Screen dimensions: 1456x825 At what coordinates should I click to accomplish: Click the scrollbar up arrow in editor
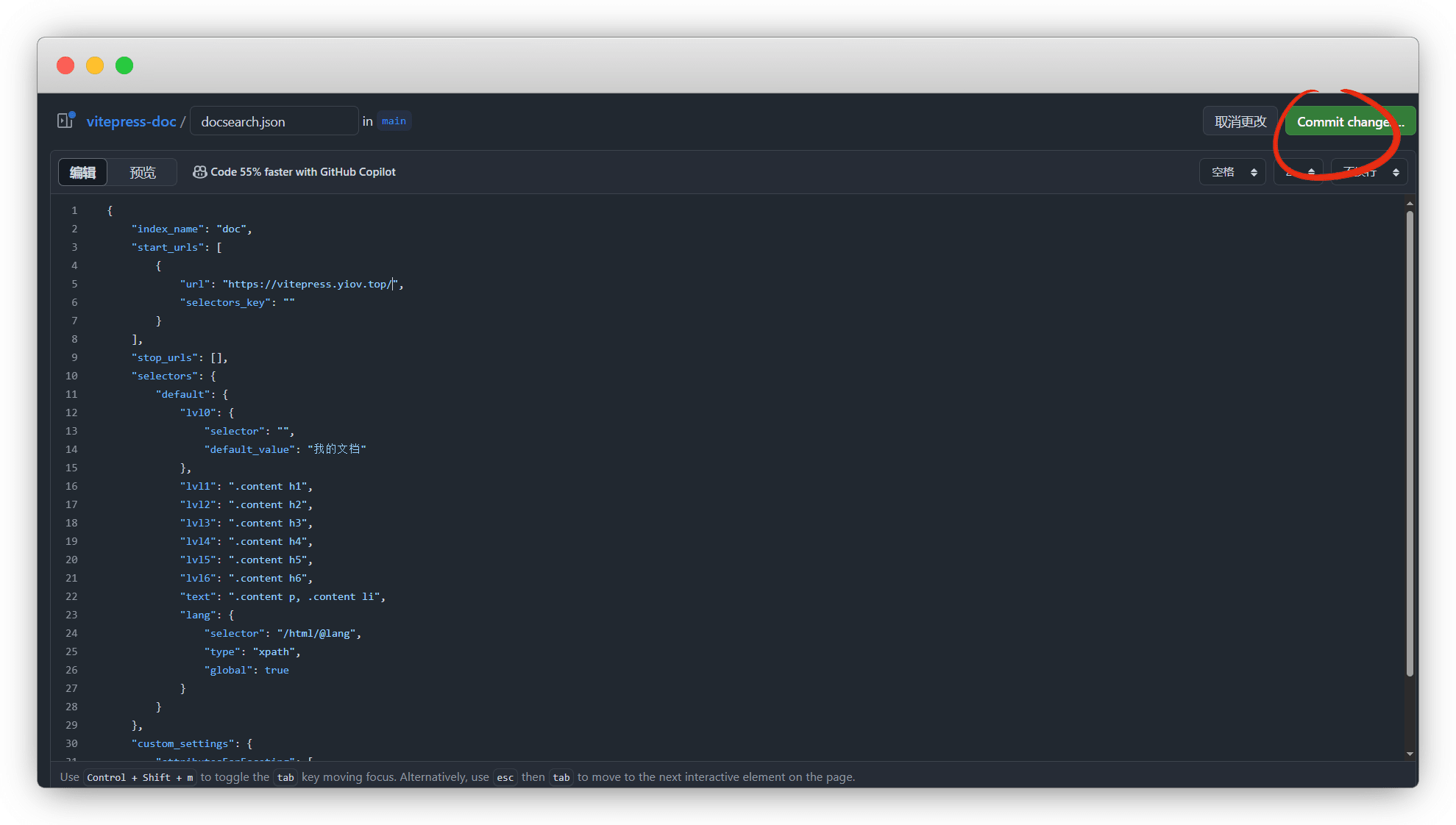click(1410, 204)
